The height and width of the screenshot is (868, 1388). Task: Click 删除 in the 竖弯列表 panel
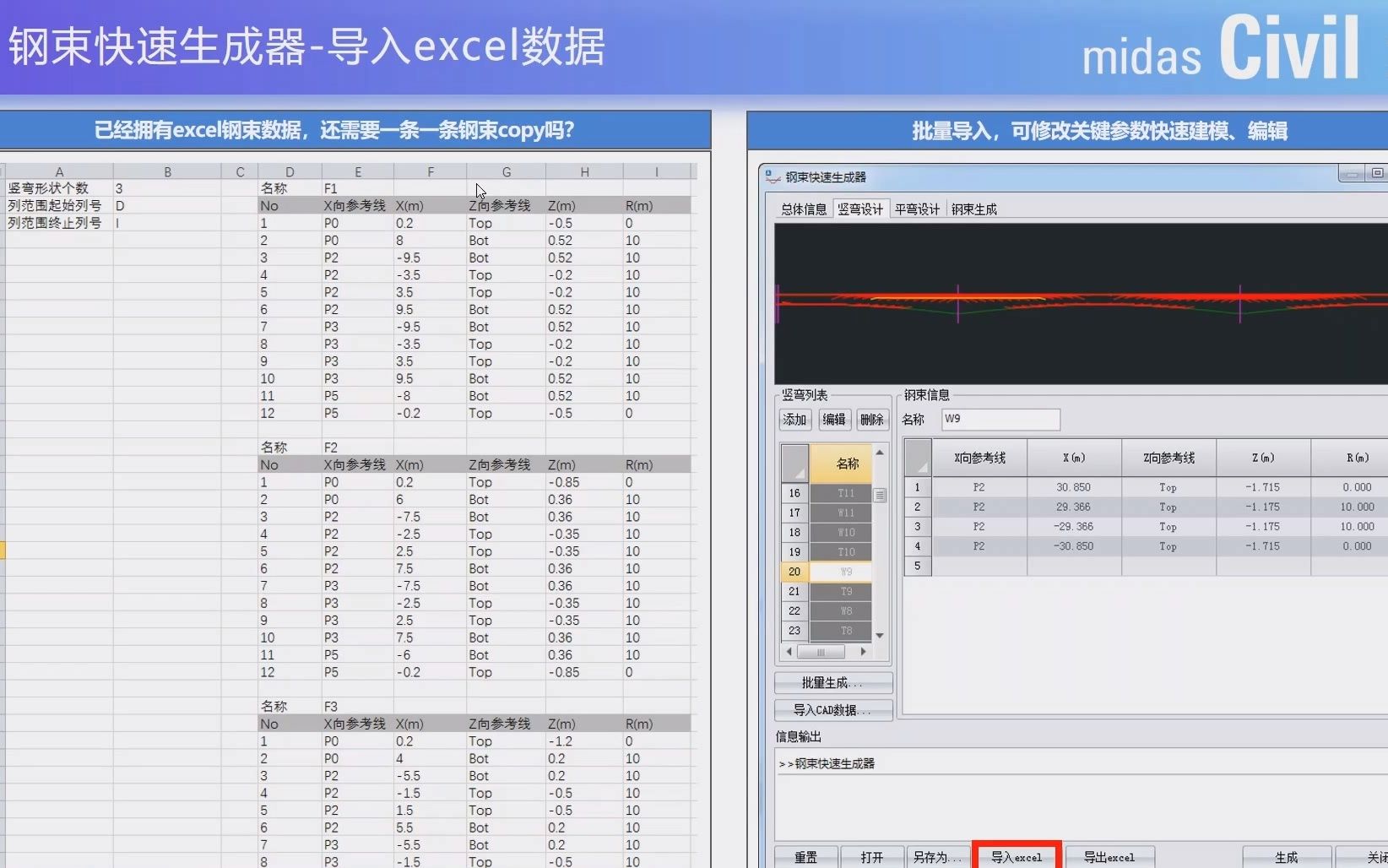coord(871,420)
